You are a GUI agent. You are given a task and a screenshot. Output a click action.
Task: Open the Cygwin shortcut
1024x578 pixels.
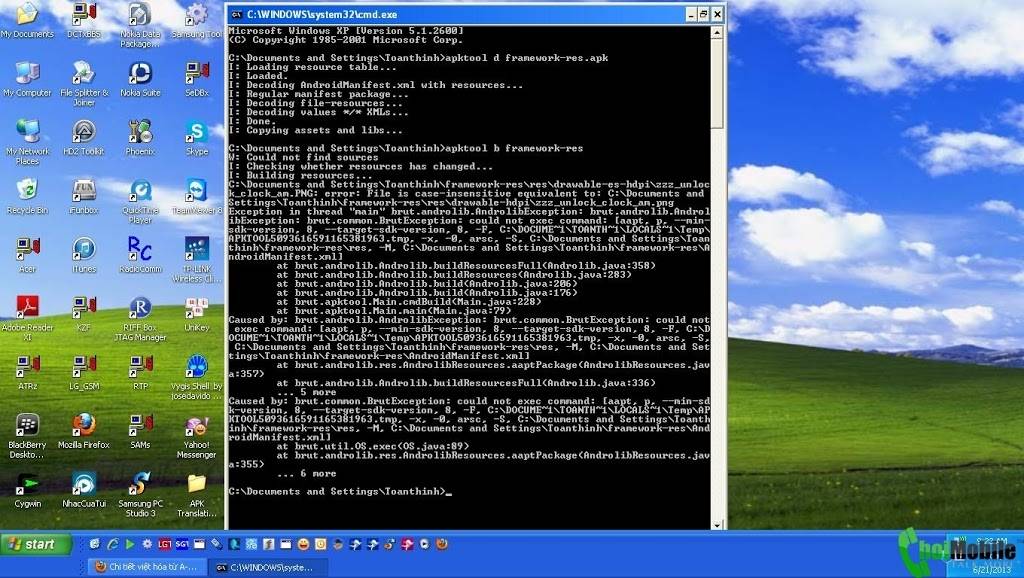tap(27, 490)
